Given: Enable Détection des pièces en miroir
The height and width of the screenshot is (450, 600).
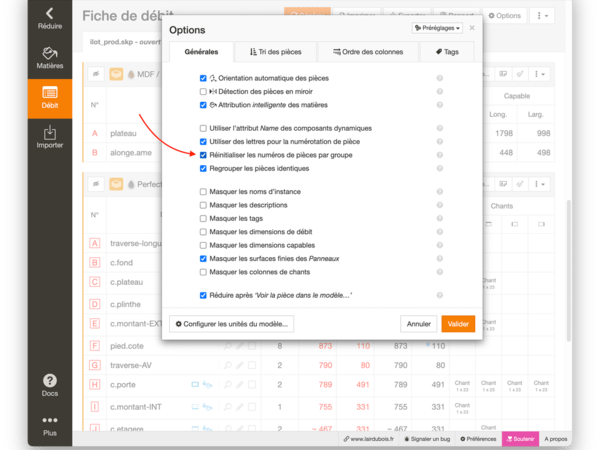Looking at the screenshot, I should [204, 91].
